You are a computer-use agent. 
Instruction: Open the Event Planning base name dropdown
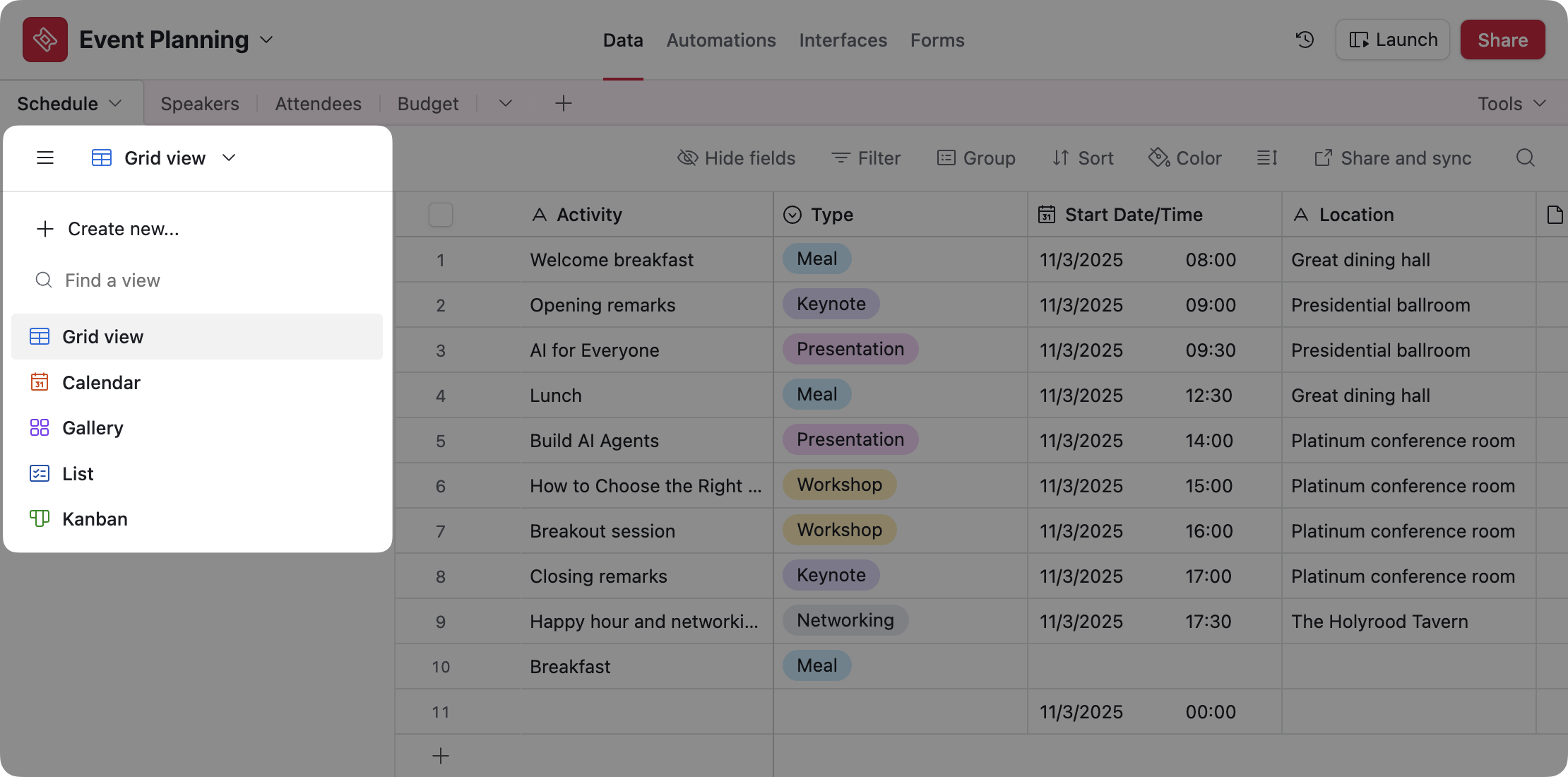click(x=266, y=40)
